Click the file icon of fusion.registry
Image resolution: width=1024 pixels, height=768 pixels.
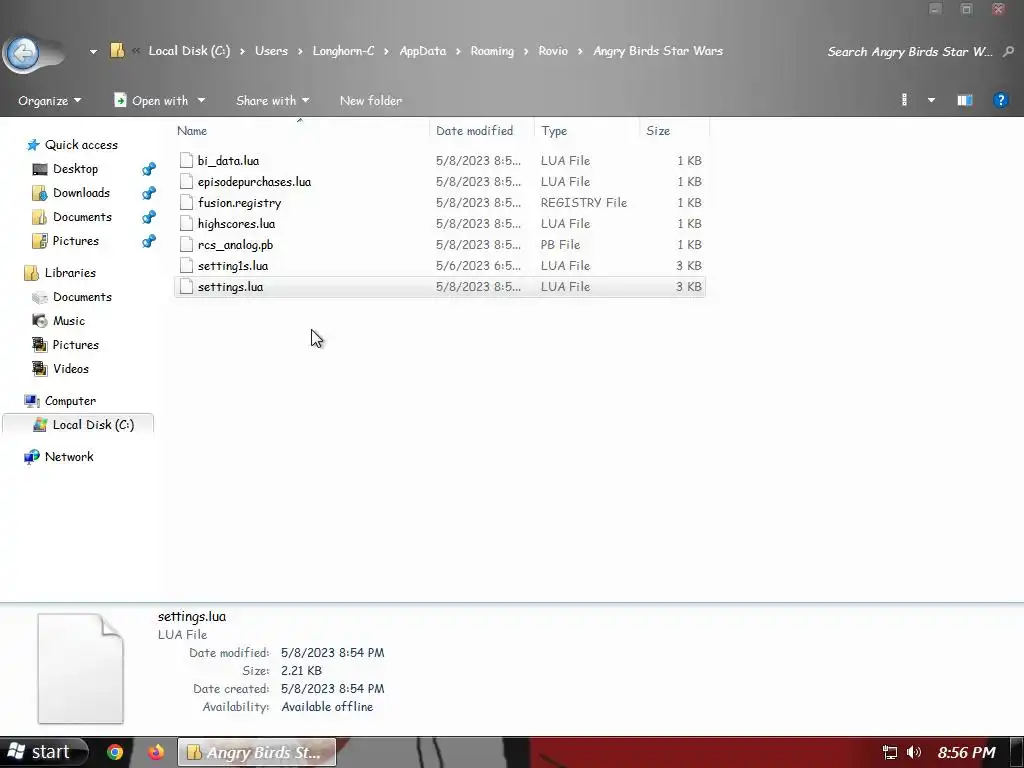[x=186, y=202]
